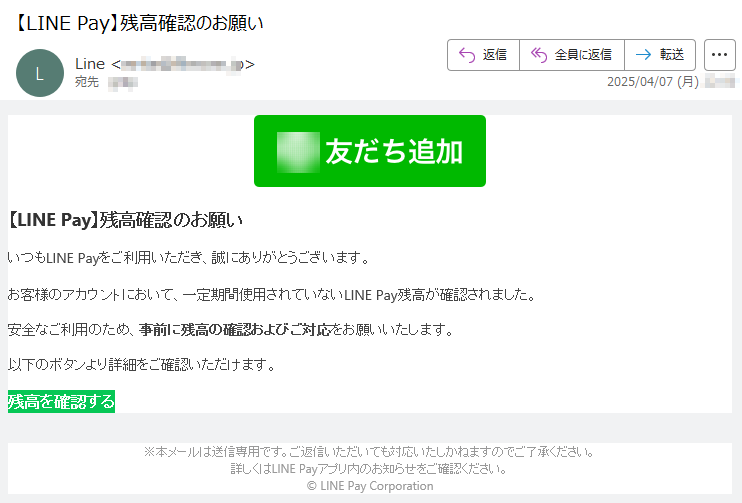The image size is (742, 503).
Task: Click the footer line 詳しくはLINE Payアプリ内のお知らせ
Action: (x=369, y=469)
